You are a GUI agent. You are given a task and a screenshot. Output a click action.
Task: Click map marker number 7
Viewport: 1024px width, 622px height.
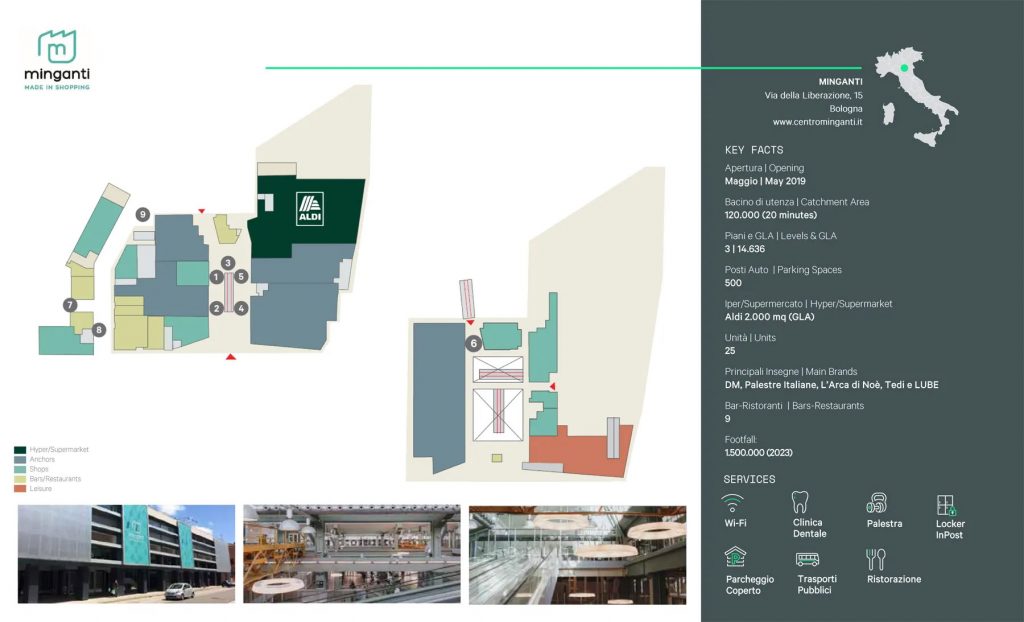70,304
